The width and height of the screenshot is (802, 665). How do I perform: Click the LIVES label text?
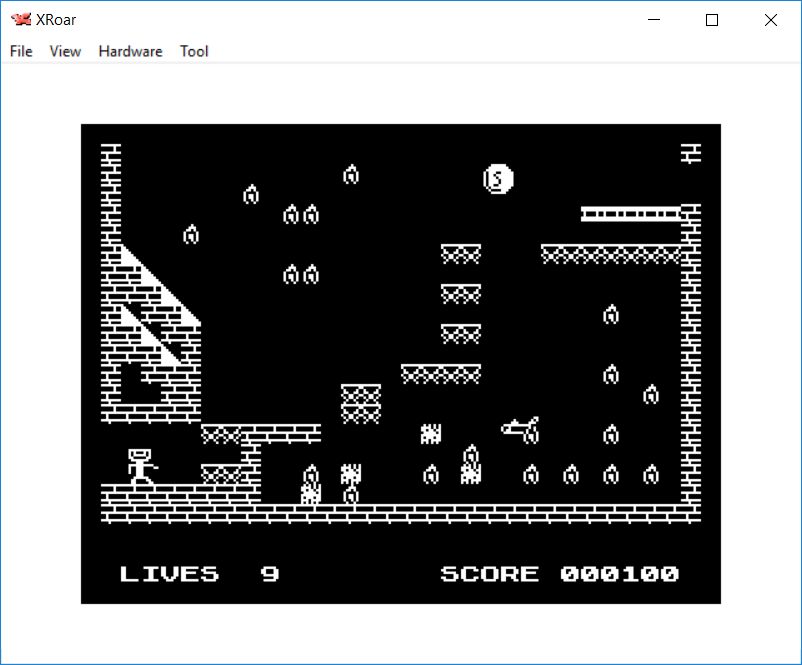[x=169, y=574]
